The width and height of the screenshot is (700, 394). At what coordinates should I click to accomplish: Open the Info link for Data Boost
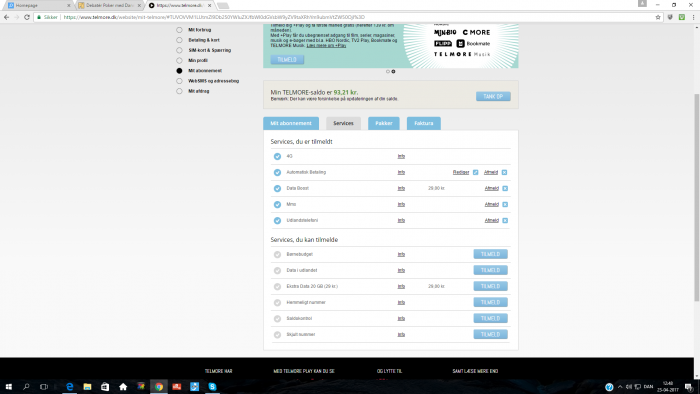click(401, 188)
